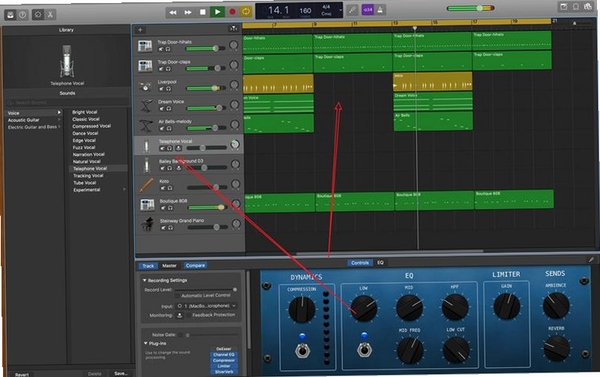This screenshot has width=600, height=377.
Task: Toggle the Smart Controls knob button
Action: pyautogui.click(x=38, y=15)
